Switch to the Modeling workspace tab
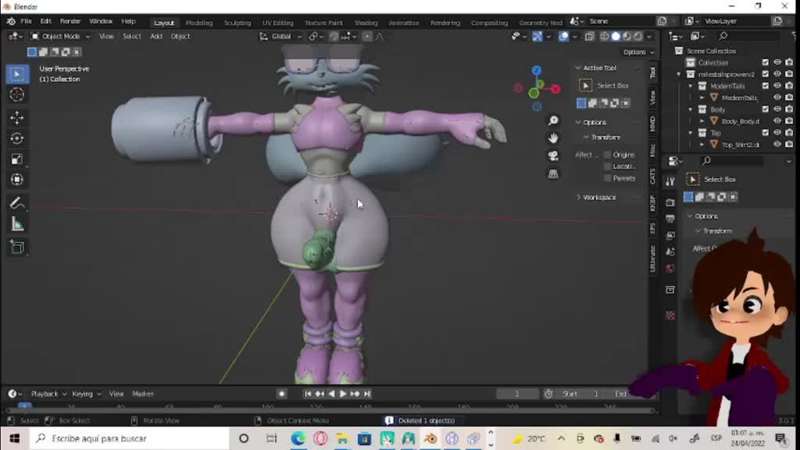The width and height of the screenshot is (800, 450). (x=199, y=23)
